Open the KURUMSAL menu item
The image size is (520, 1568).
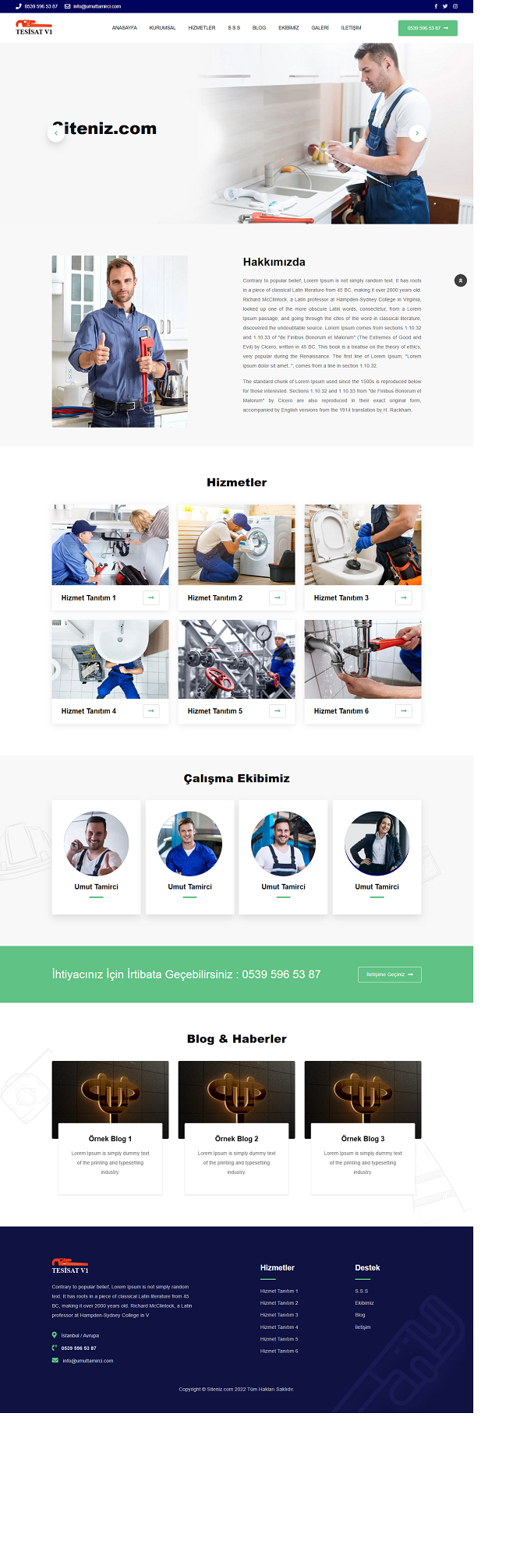click(162, 28)
